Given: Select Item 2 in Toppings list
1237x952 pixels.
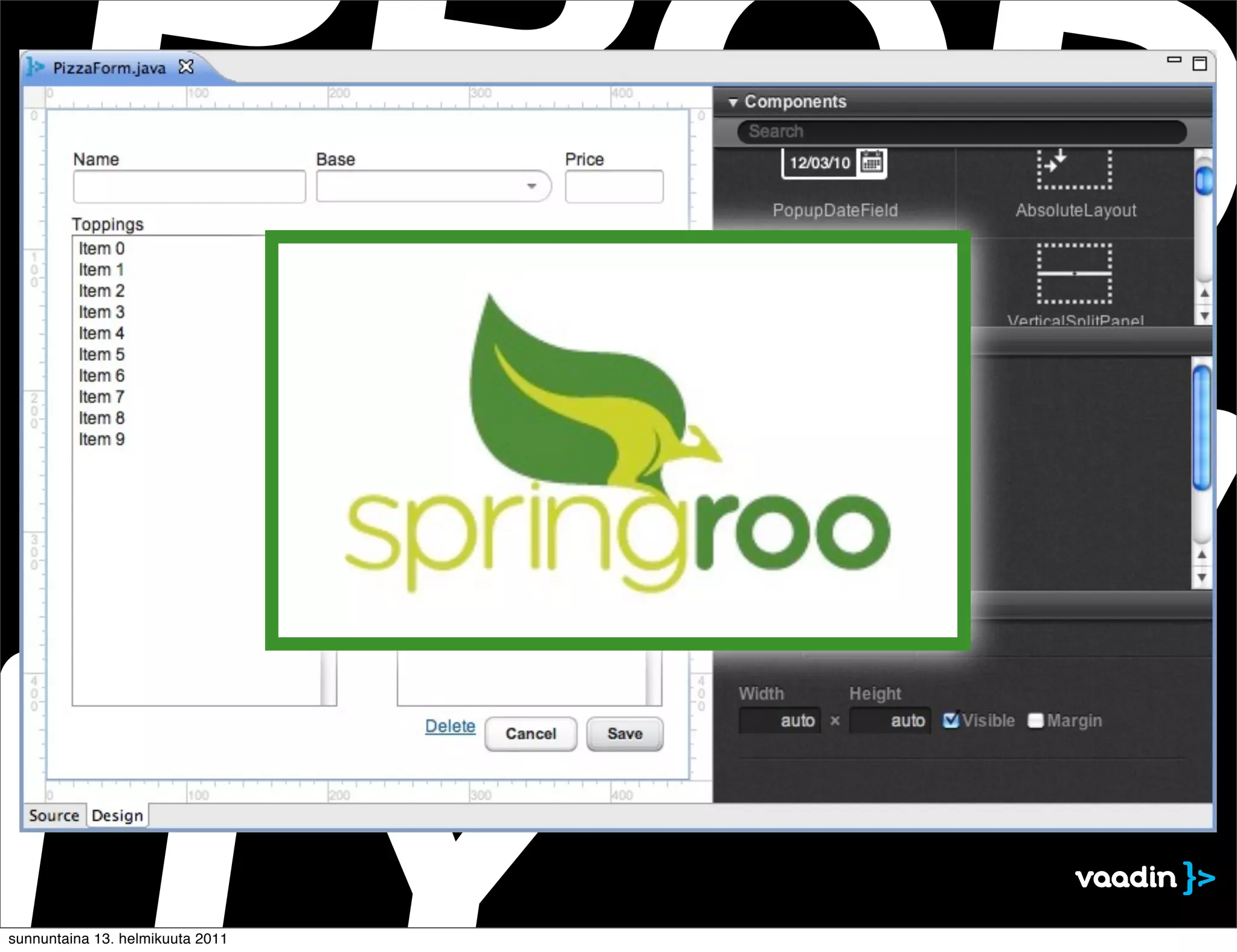Looking at the screenshot, I should tap(101, 291).
